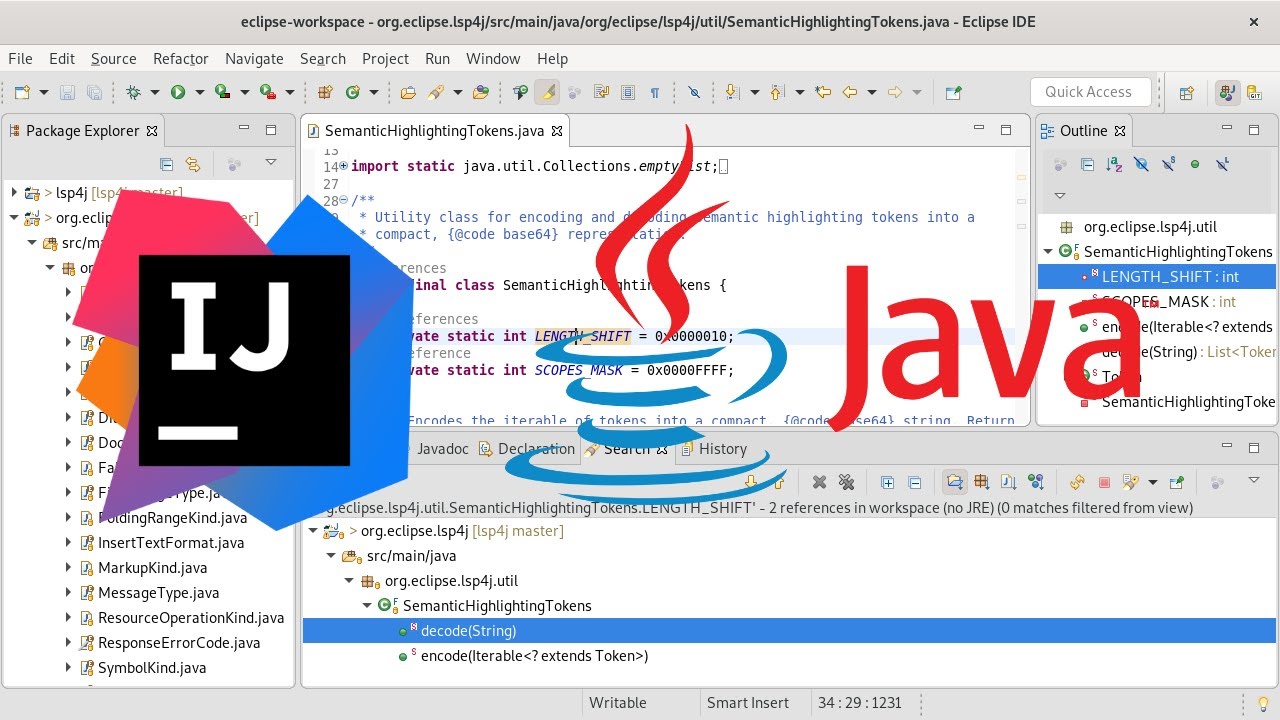Toggle Group by Project in Search view
This screenshot has height=720, width=1280.
pyautogui.click(x=955, y=482)
